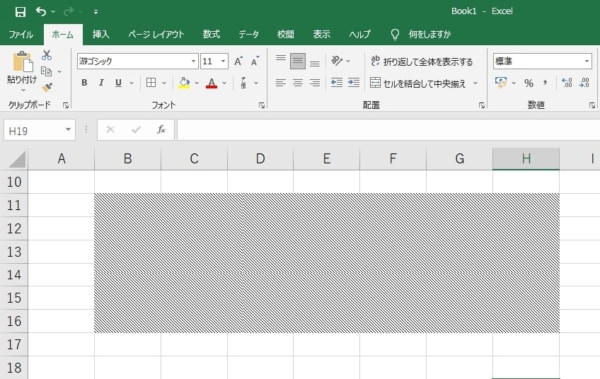Click the 貼り付け paste icon
The image size is (600, 379).
(22, 62)
